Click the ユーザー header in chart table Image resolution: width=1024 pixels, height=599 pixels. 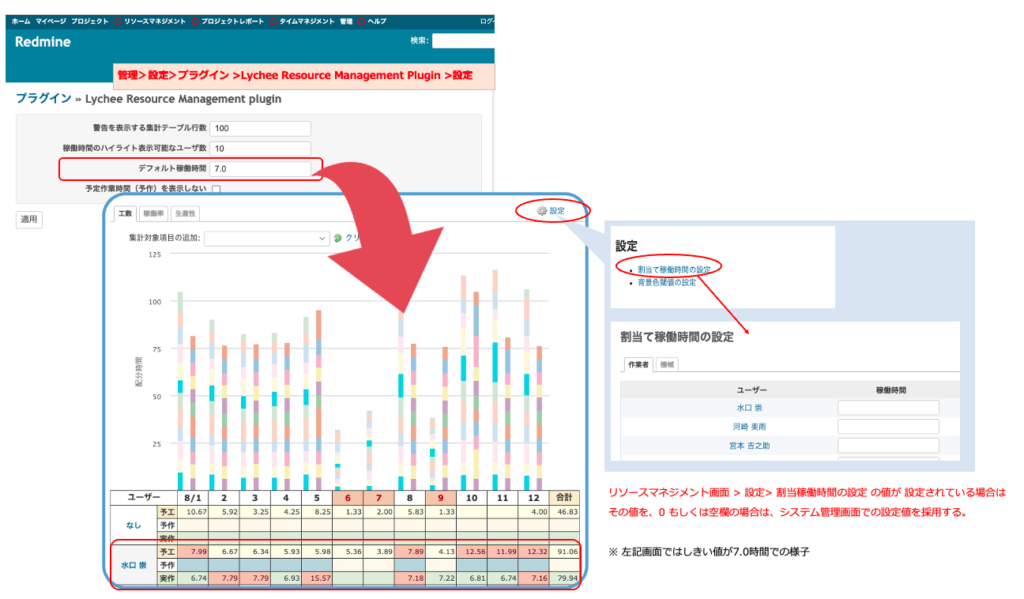[x=144, y=498]
